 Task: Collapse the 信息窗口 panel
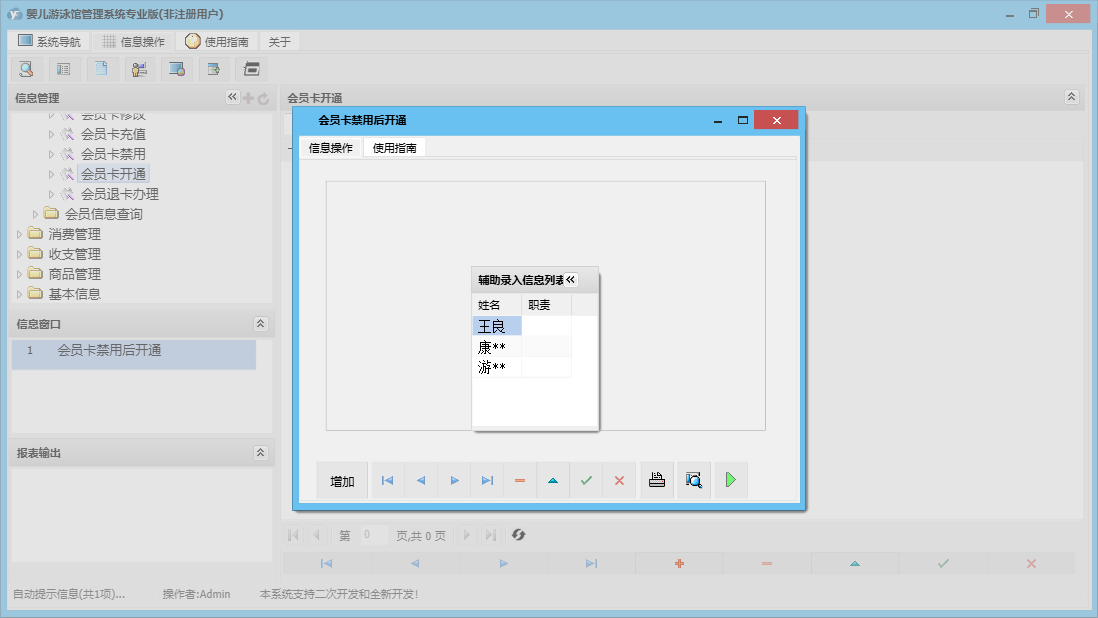coord(260,323)
